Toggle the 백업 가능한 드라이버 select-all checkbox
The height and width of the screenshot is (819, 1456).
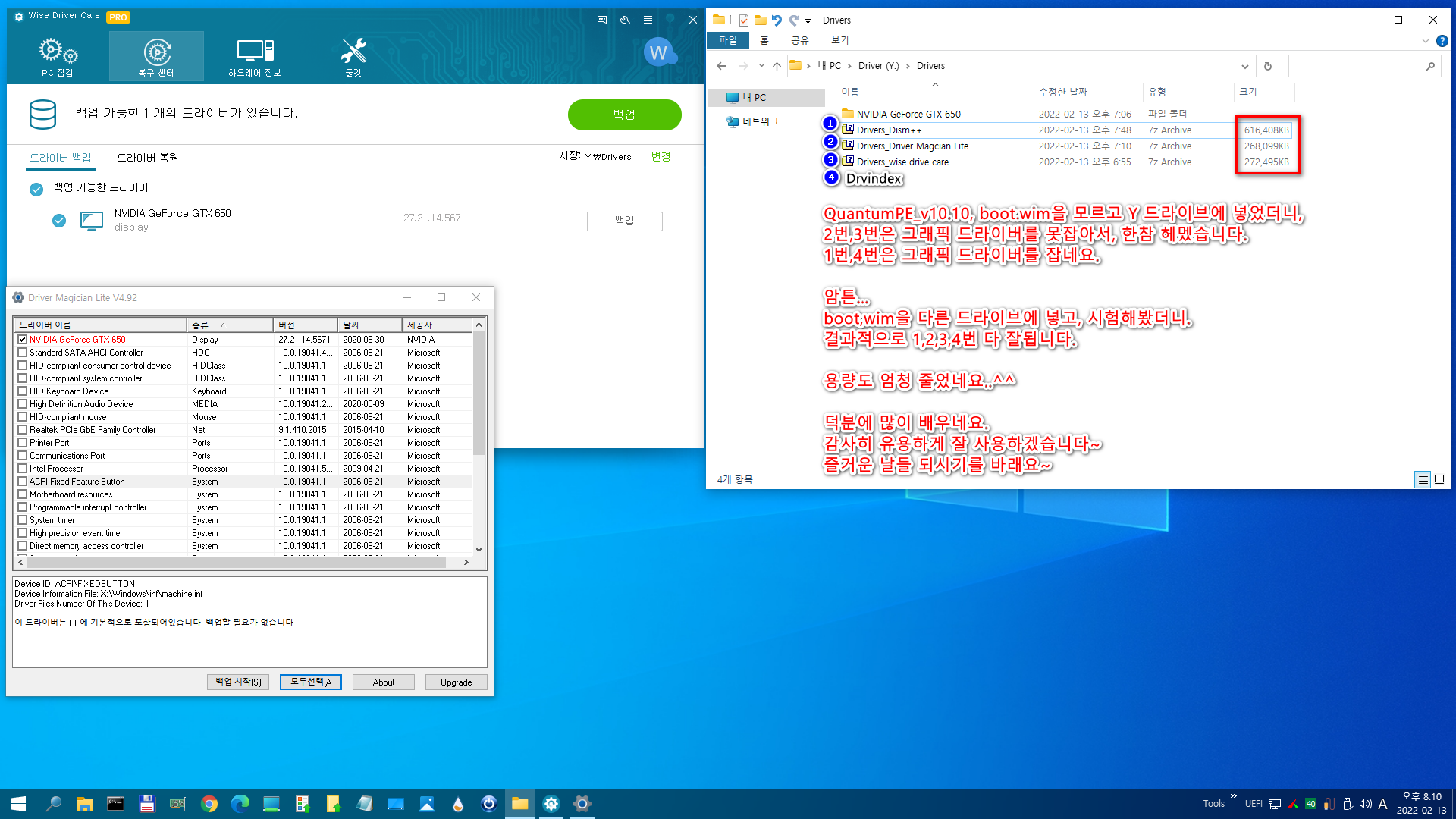click(36, 189)
